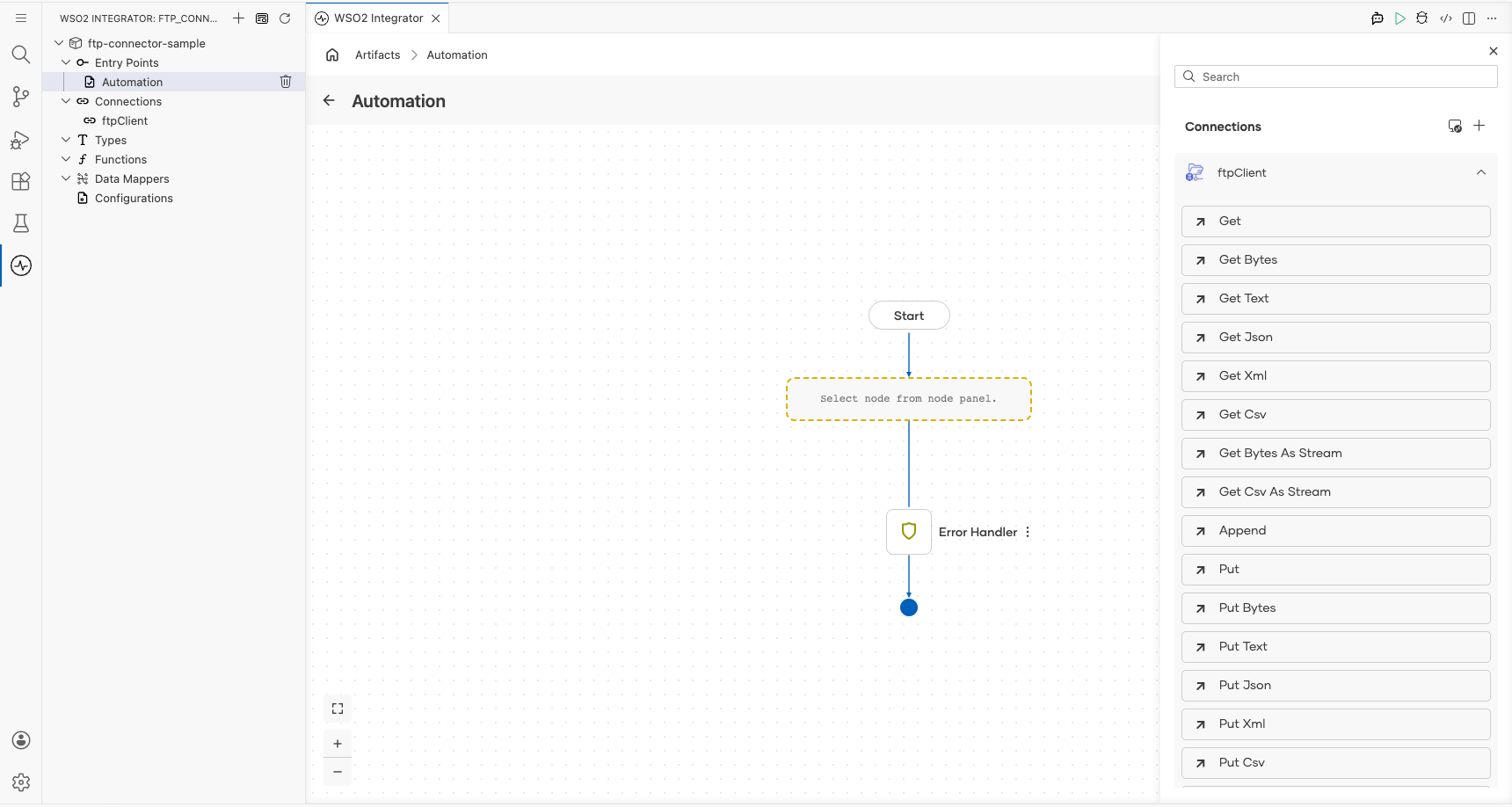Go back with the arrow beside Automation title
The width and height of the screenshot is (1512, 807).
[x=329, y=100]
